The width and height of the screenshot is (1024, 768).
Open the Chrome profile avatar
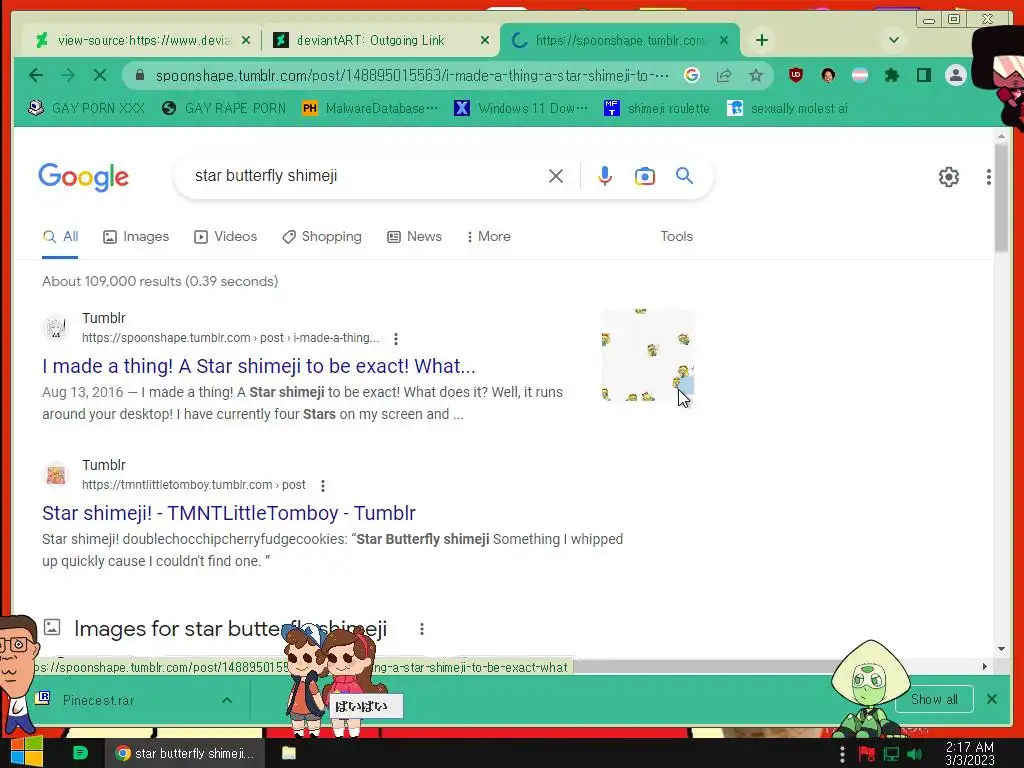955,76
